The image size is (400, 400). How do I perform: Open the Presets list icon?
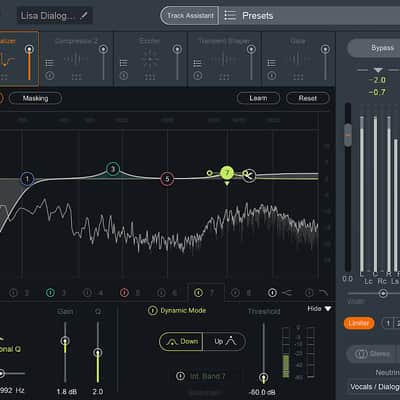point(230,15)
